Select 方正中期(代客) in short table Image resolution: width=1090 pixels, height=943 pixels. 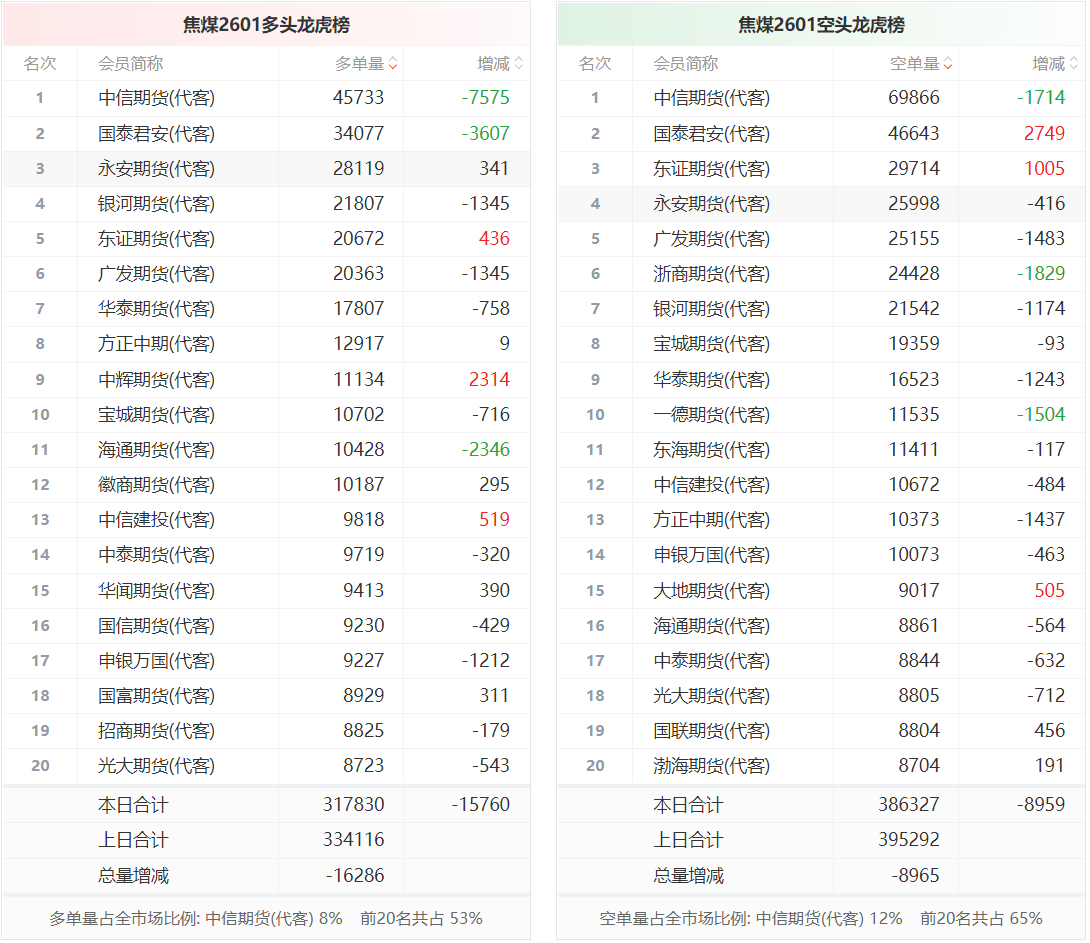coord(712,520)
